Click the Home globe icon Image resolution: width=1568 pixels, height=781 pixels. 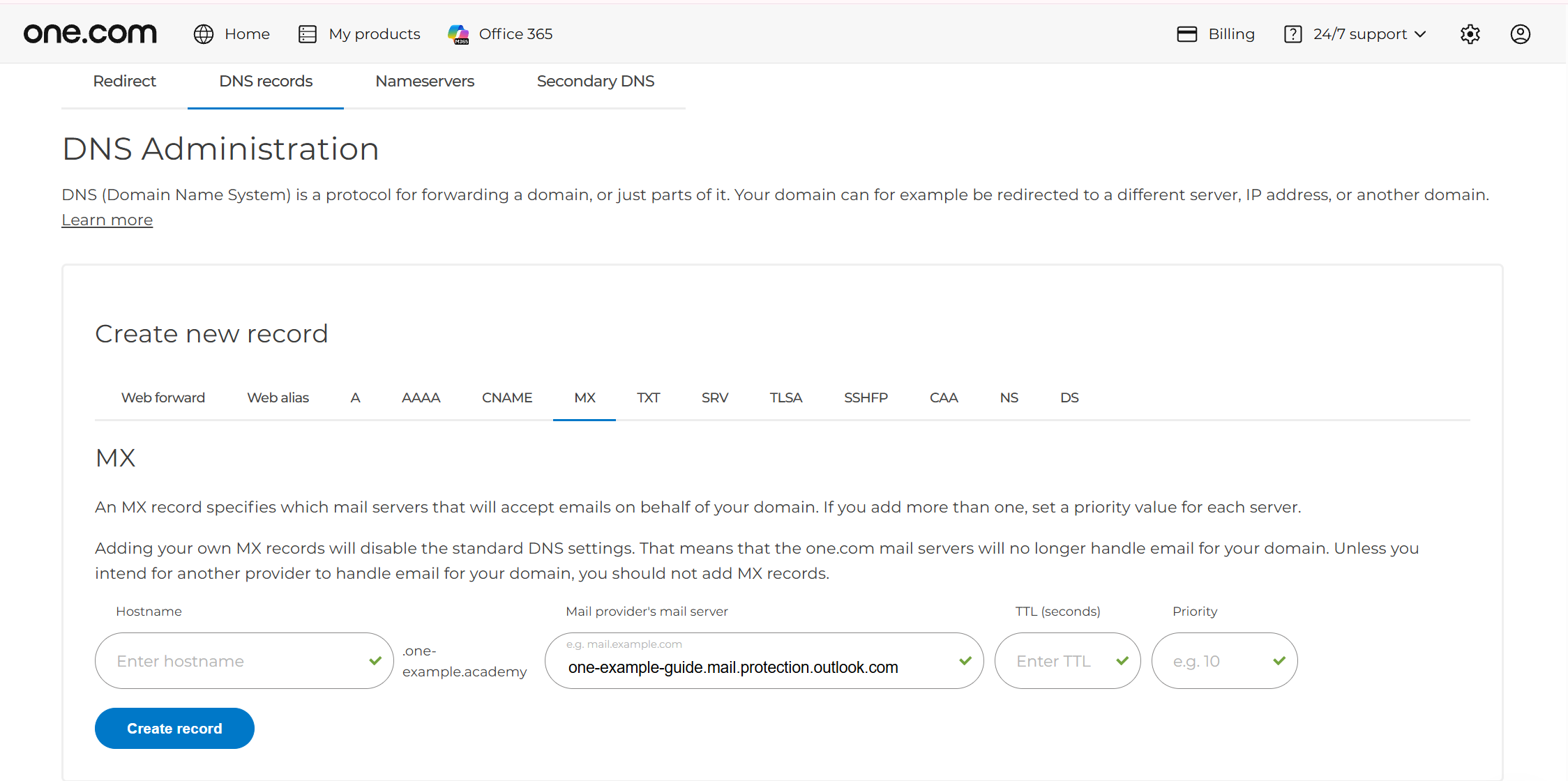pyautogui.click(x=204, y=34)
